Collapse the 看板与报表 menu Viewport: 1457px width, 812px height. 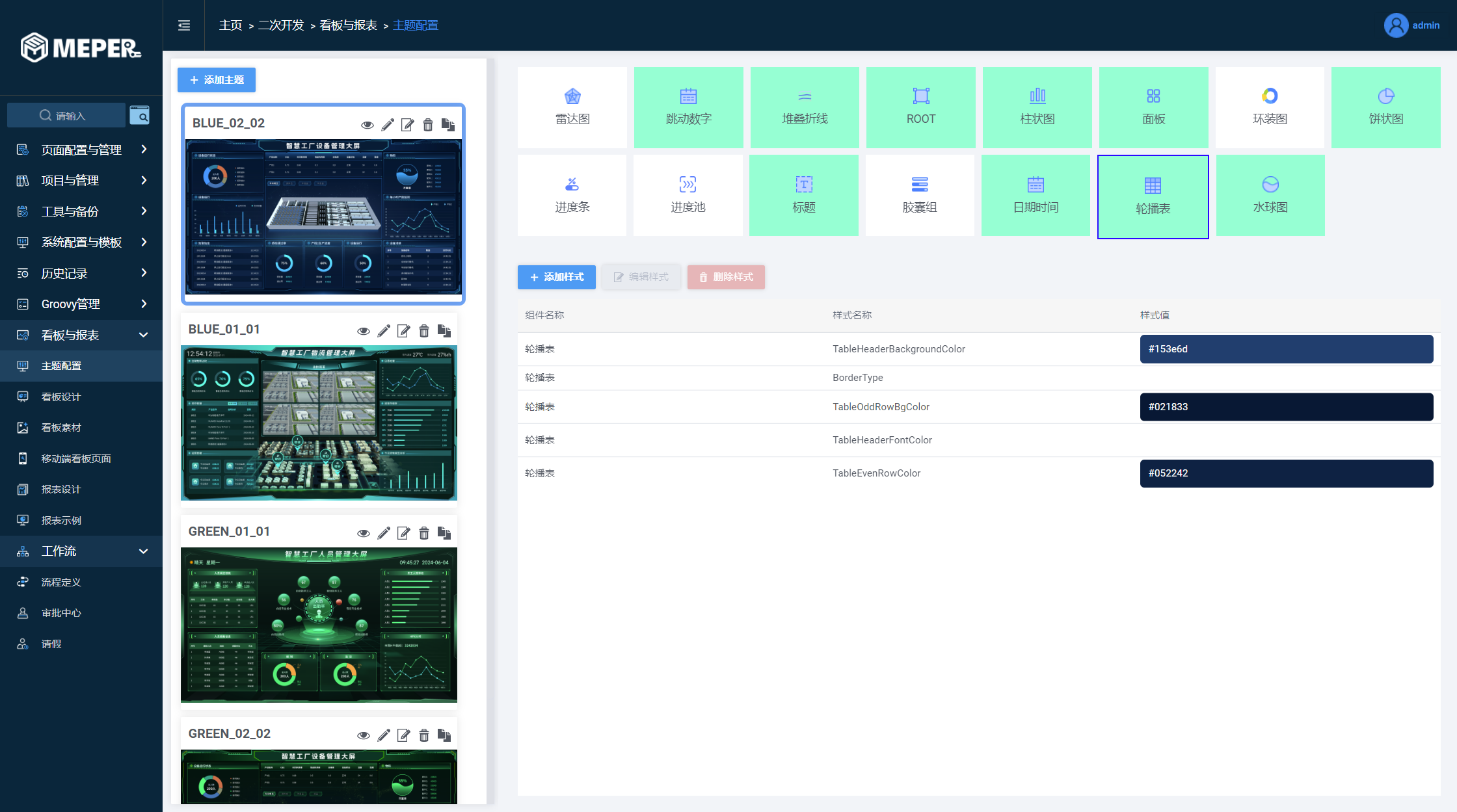point(81,335)
